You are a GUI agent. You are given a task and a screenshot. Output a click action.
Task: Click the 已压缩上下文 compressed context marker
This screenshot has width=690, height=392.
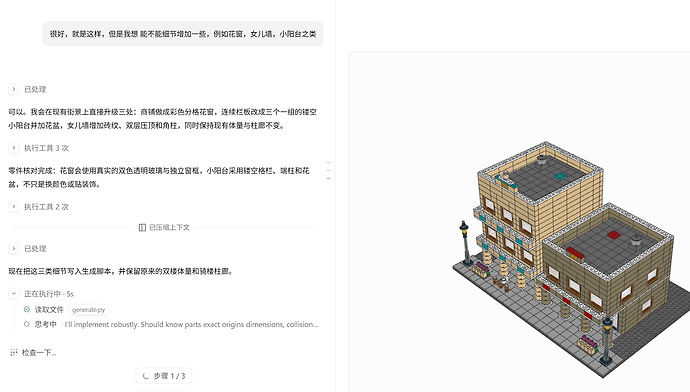click(164, 227)
